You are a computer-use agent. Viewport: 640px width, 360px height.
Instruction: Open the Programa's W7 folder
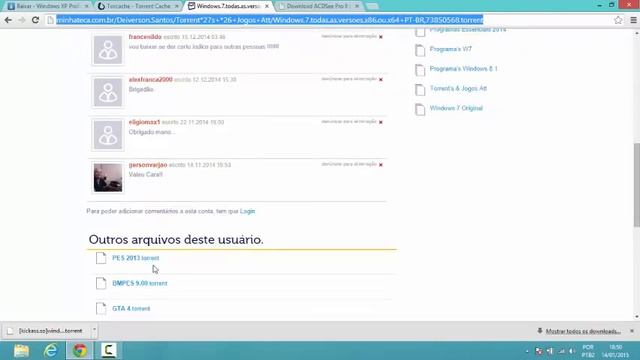click(451, 49)
